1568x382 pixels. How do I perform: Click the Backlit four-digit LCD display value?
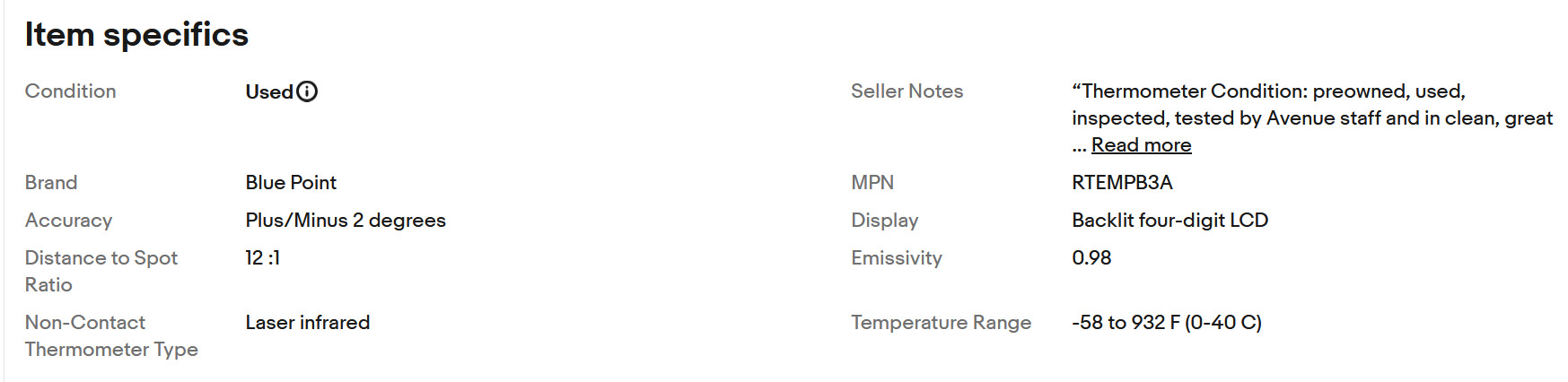(x=1169, y=221)
